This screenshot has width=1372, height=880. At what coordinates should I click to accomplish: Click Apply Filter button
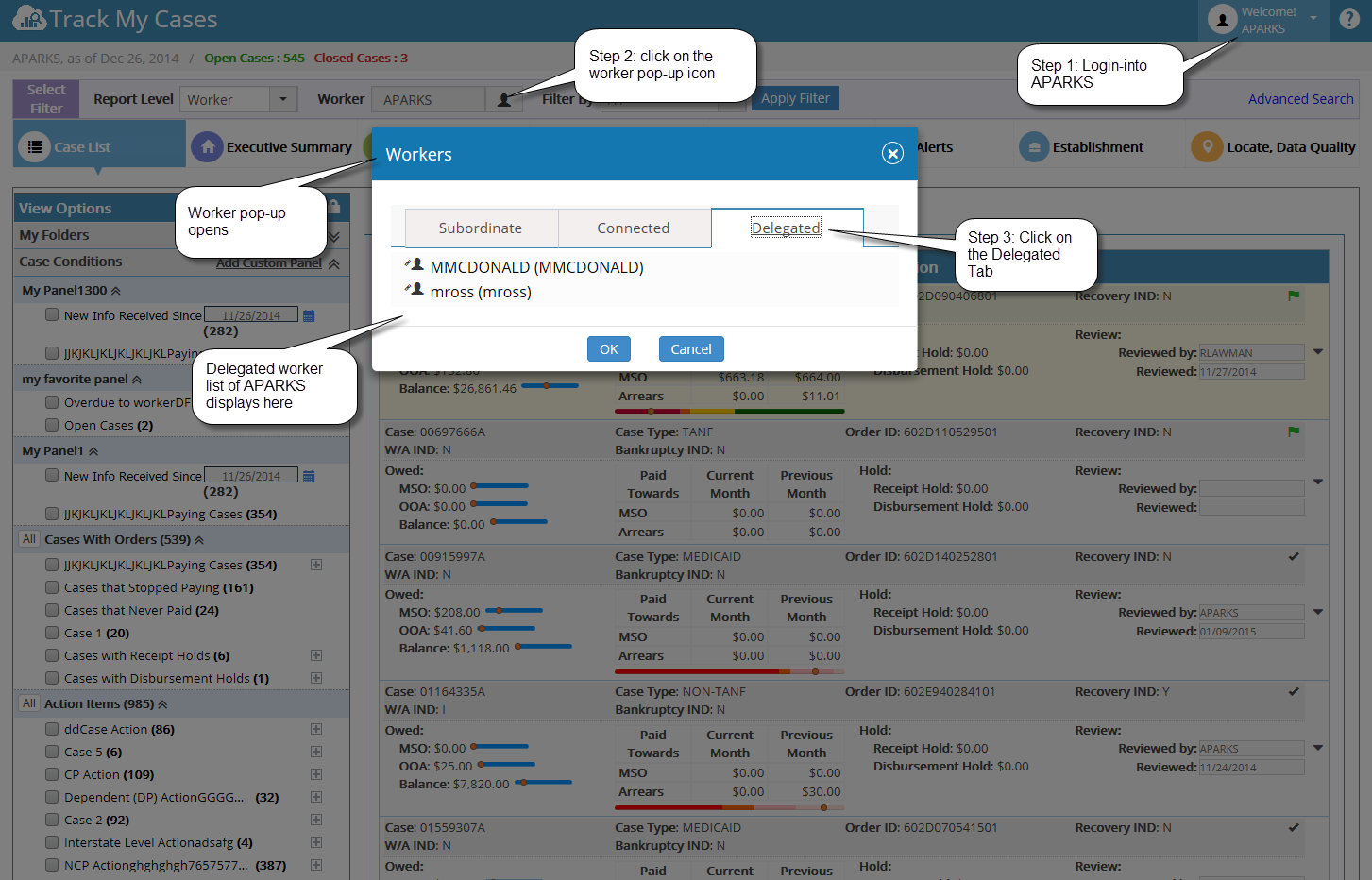(x=795, y=98)
